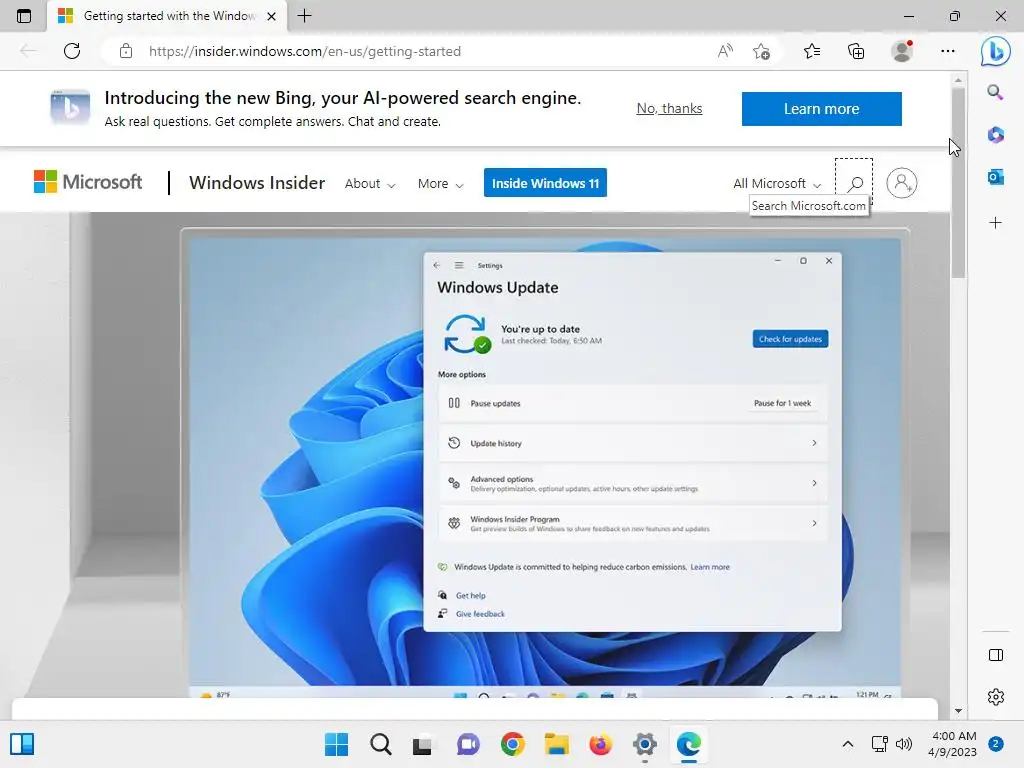
Task: Open the Widgets icon in taskbar
Action: [x=22, y=744]
